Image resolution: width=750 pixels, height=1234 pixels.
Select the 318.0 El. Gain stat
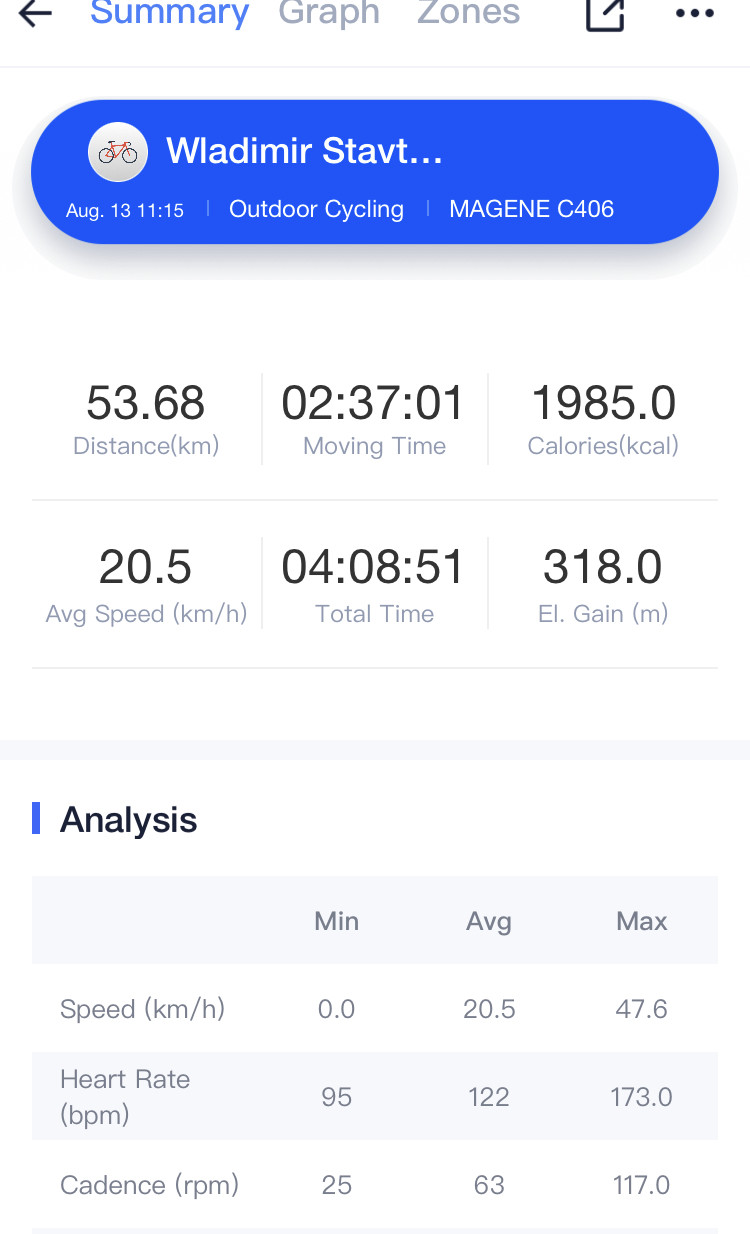[x=603, y=586]
